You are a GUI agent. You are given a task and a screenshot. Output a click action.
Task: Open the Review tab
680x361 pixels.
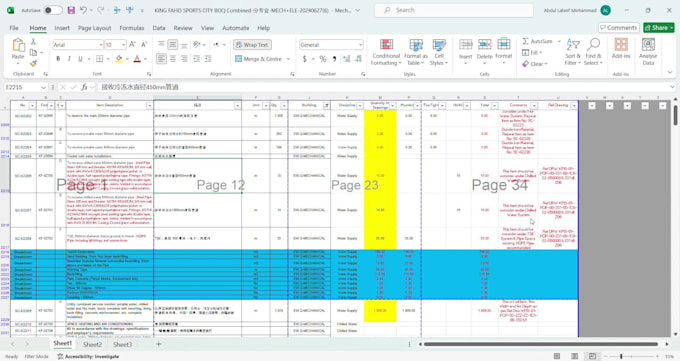(x=183, y=28)
